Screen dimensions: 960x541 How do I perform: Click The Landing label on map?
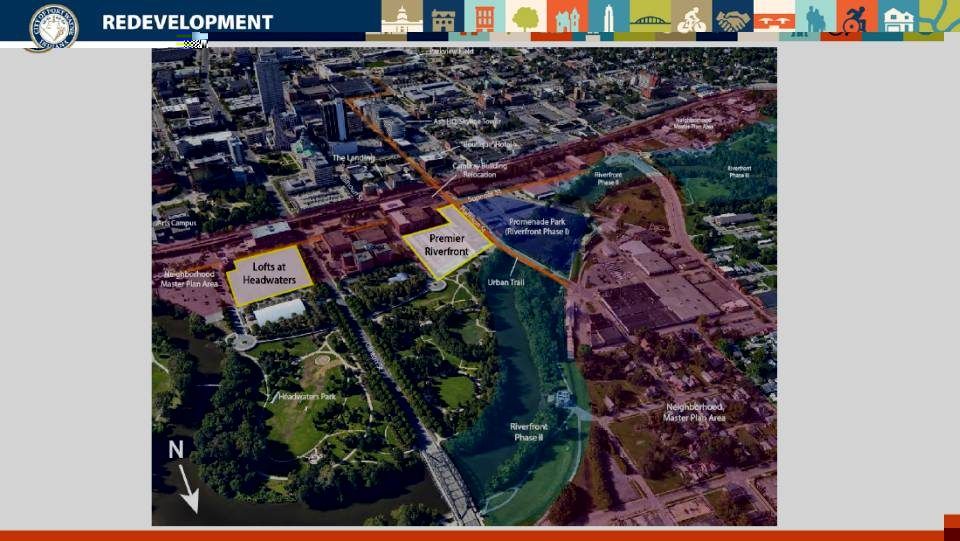[x=353, y=158]
